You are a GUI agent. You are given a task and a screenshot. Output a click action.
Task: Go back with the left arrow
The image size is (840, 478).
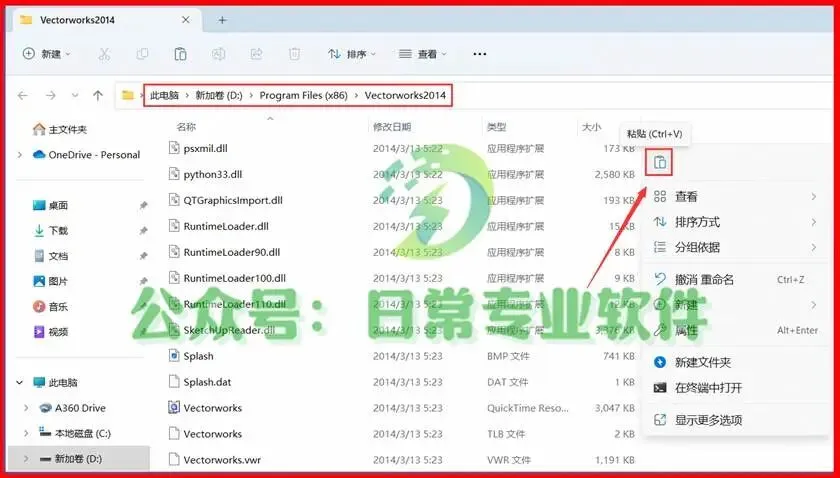22,95
